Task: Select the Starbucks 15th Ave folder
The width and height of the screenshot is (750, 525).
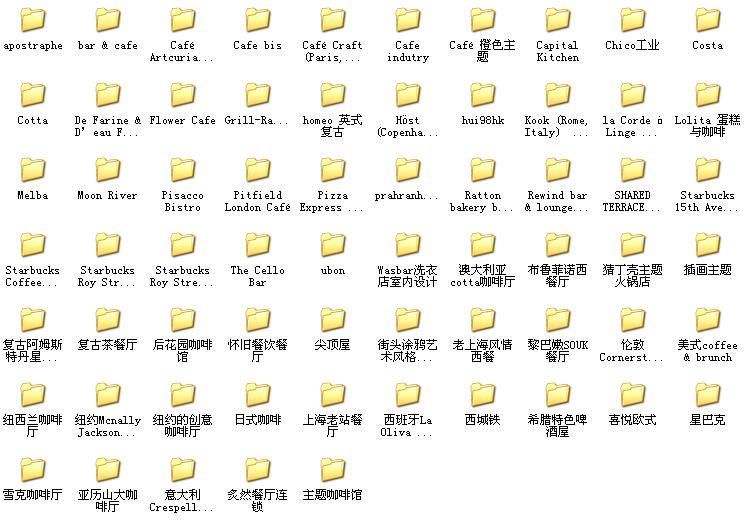Action: coord(707,170)
